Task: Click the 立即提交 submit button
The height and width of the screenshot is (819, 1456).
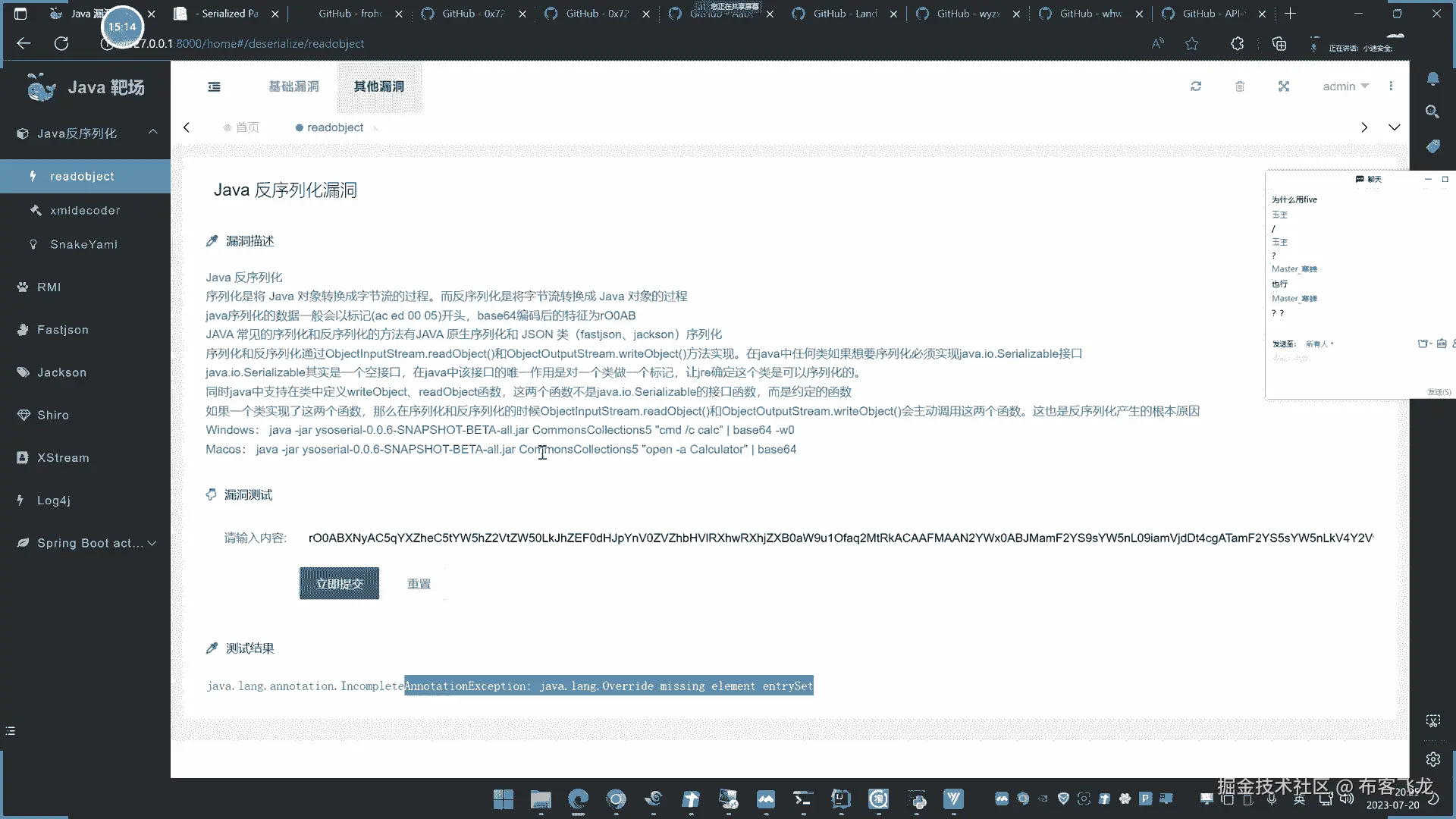Action: tap(339, 584)
